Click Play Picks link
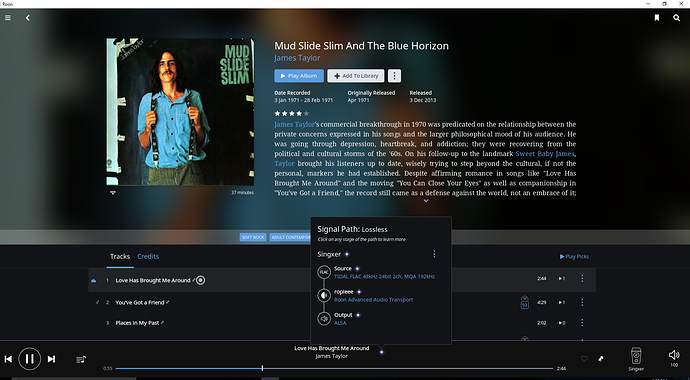690x380 pixels. (574, 256)
